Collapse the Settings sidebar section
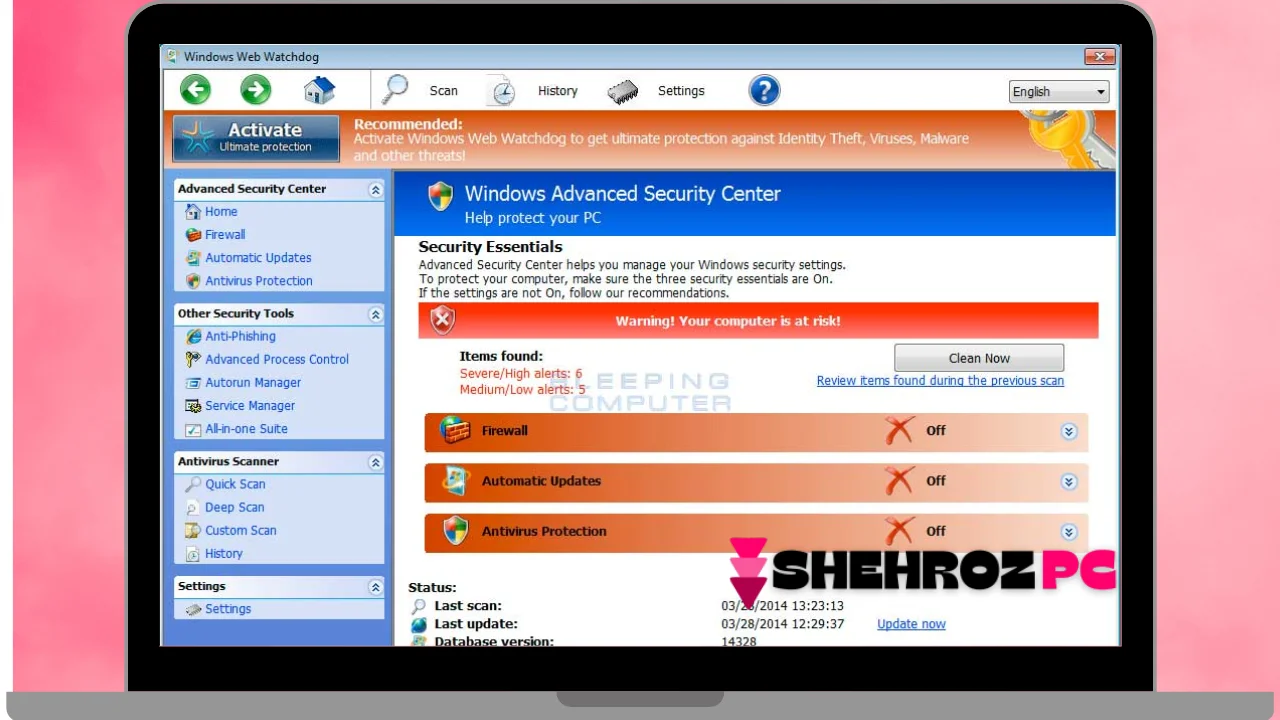Screen dimensions: 1280x720 pos(376,587)
